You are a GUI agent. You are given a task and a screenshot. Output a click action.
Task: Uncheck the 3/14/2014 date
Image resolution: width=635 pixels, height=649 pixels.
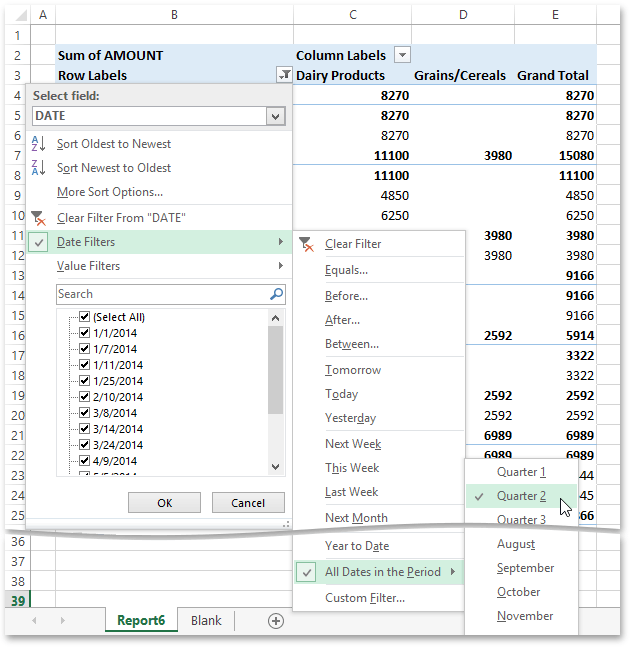point(84,428)
